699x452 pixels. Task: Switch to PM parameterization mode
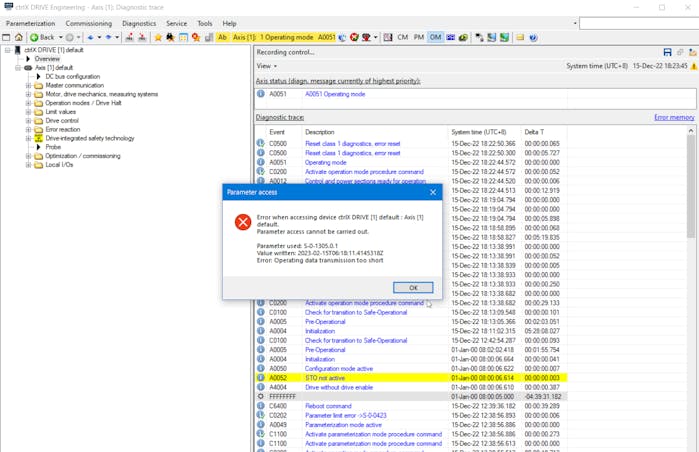(419, 37)
